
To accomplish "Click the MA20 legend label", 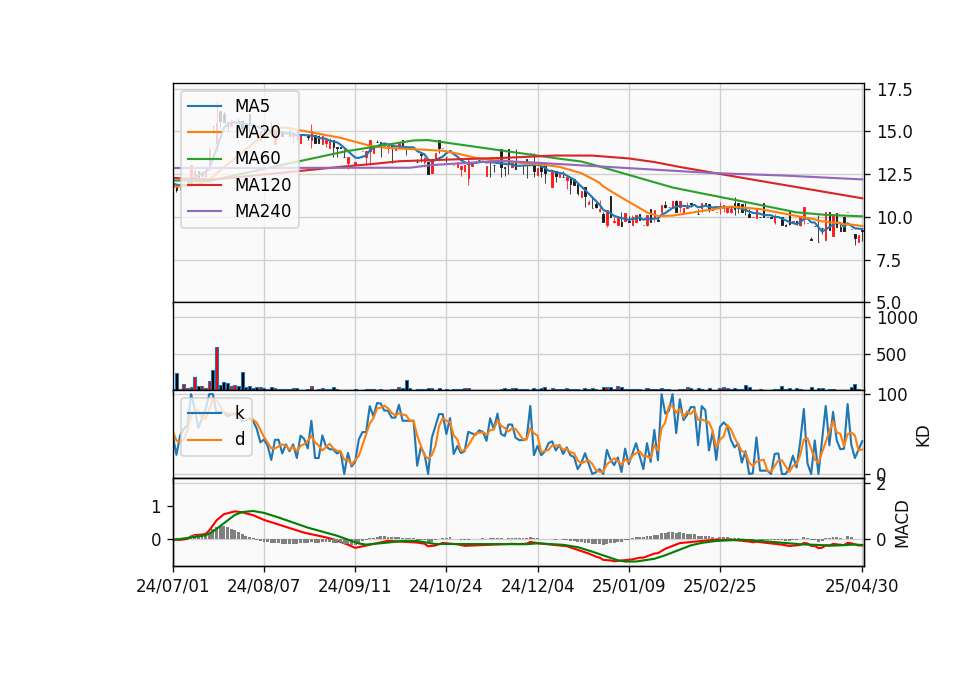I will (x=258, y=132).
